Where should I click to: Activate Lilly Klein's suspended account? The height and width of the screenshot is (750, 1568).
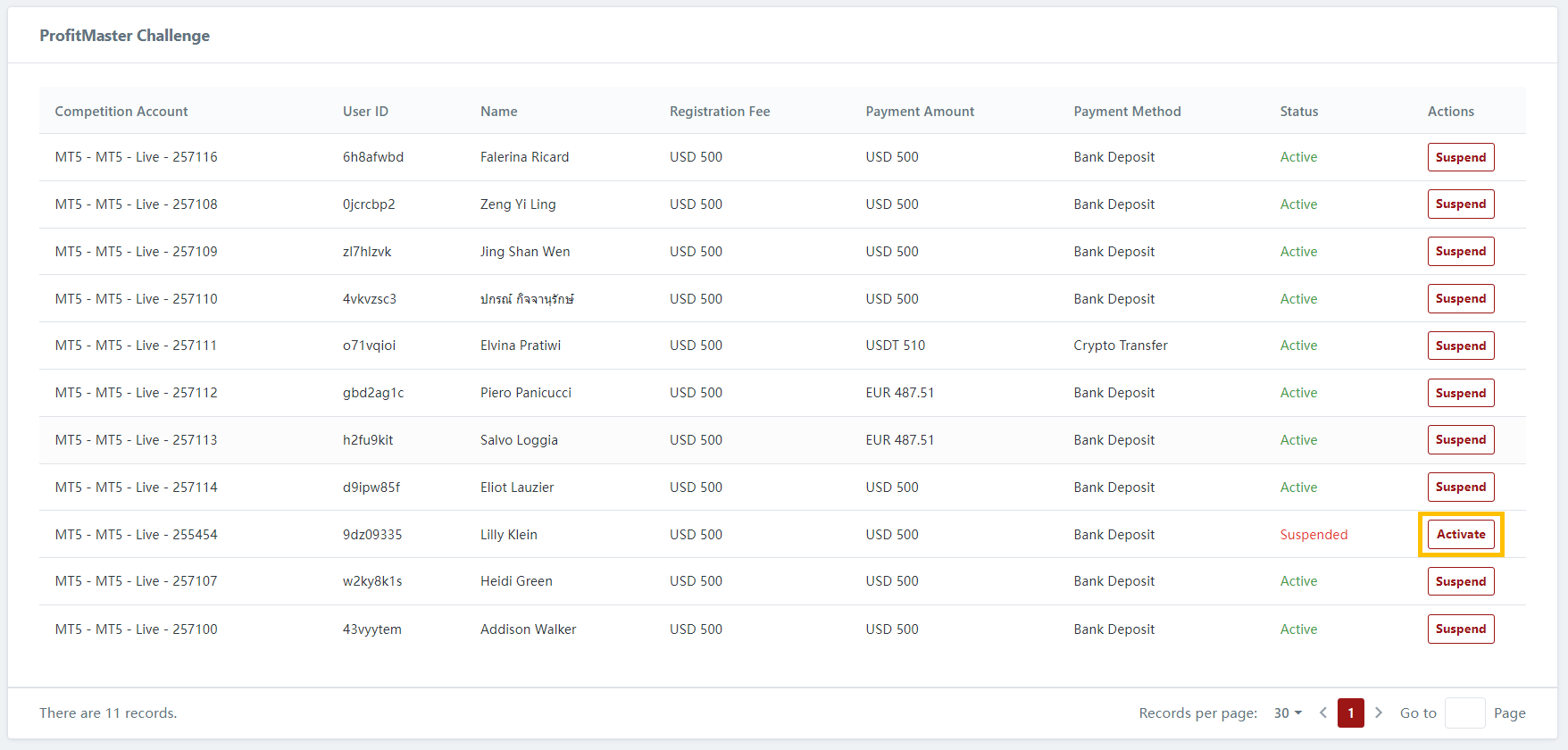coord(1461,534)
